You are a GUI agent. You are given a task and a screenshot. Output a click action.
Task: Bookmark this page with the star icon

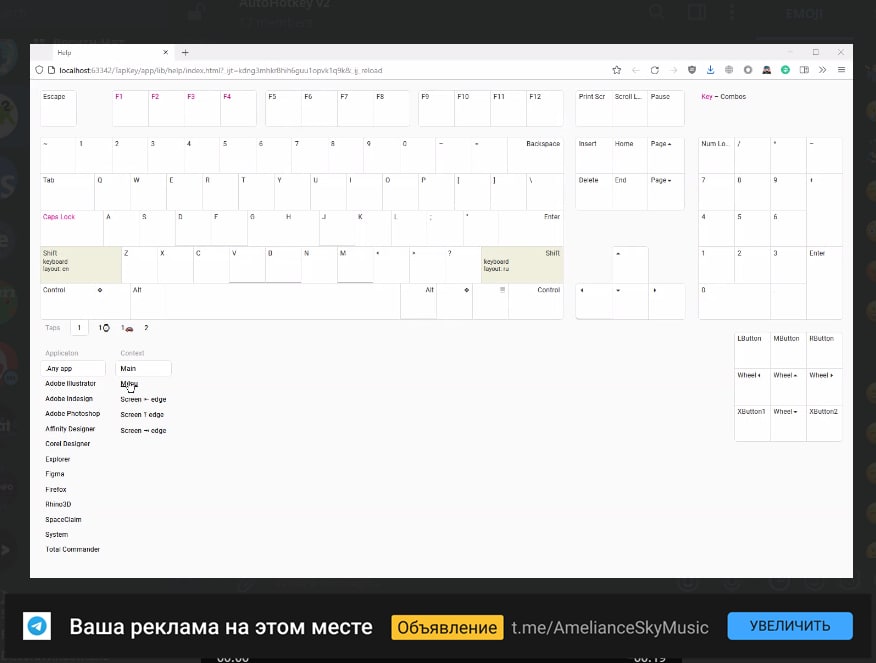616,70
